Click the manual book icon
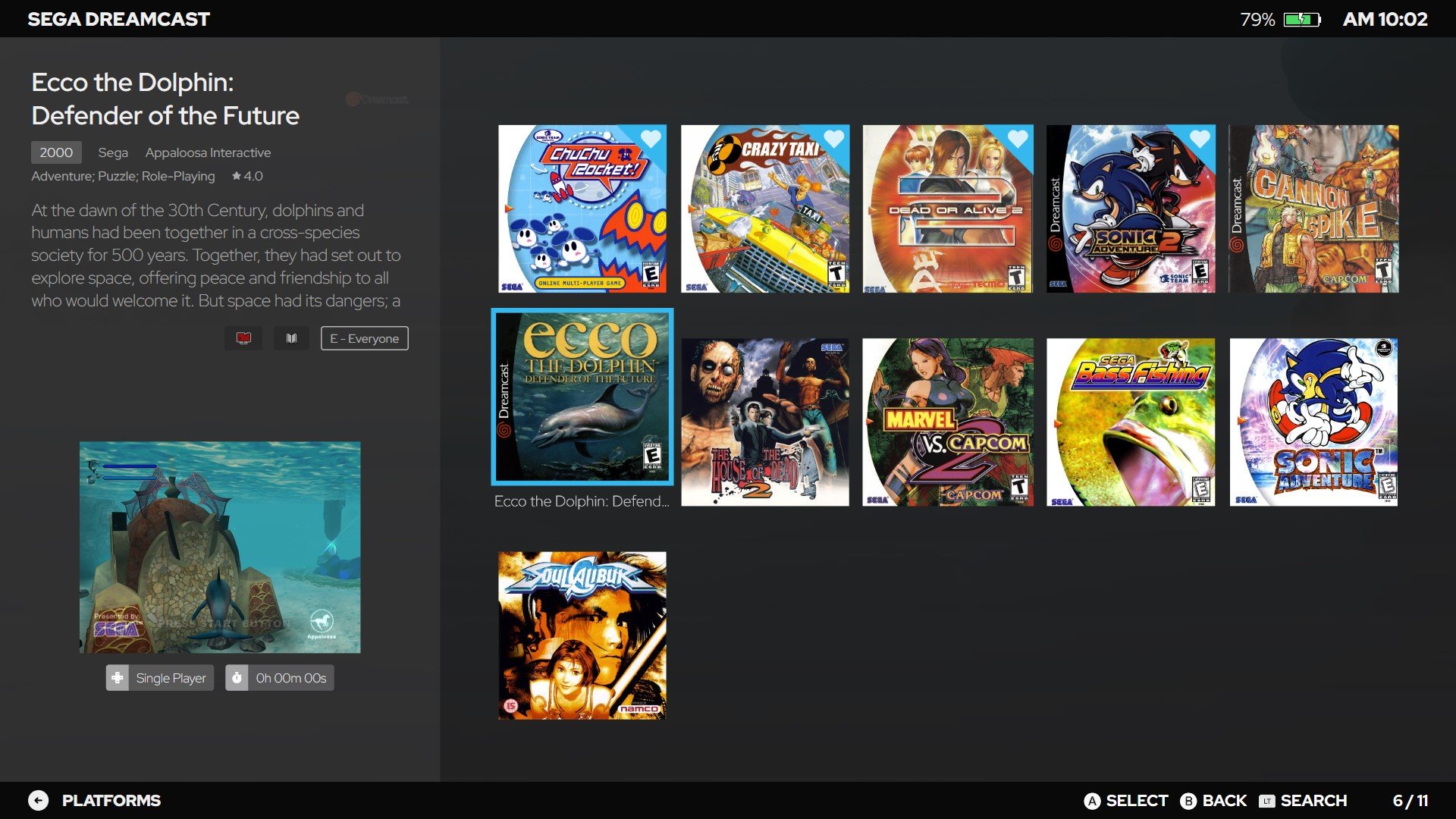Screen dimensions: 1456x819 click(291, 338)
